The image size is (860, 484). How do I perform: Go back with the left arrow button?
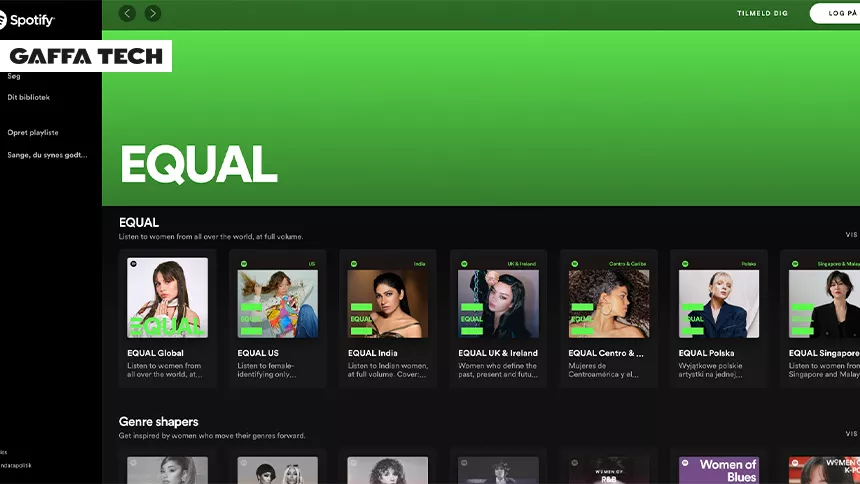[x=127, y=13]
